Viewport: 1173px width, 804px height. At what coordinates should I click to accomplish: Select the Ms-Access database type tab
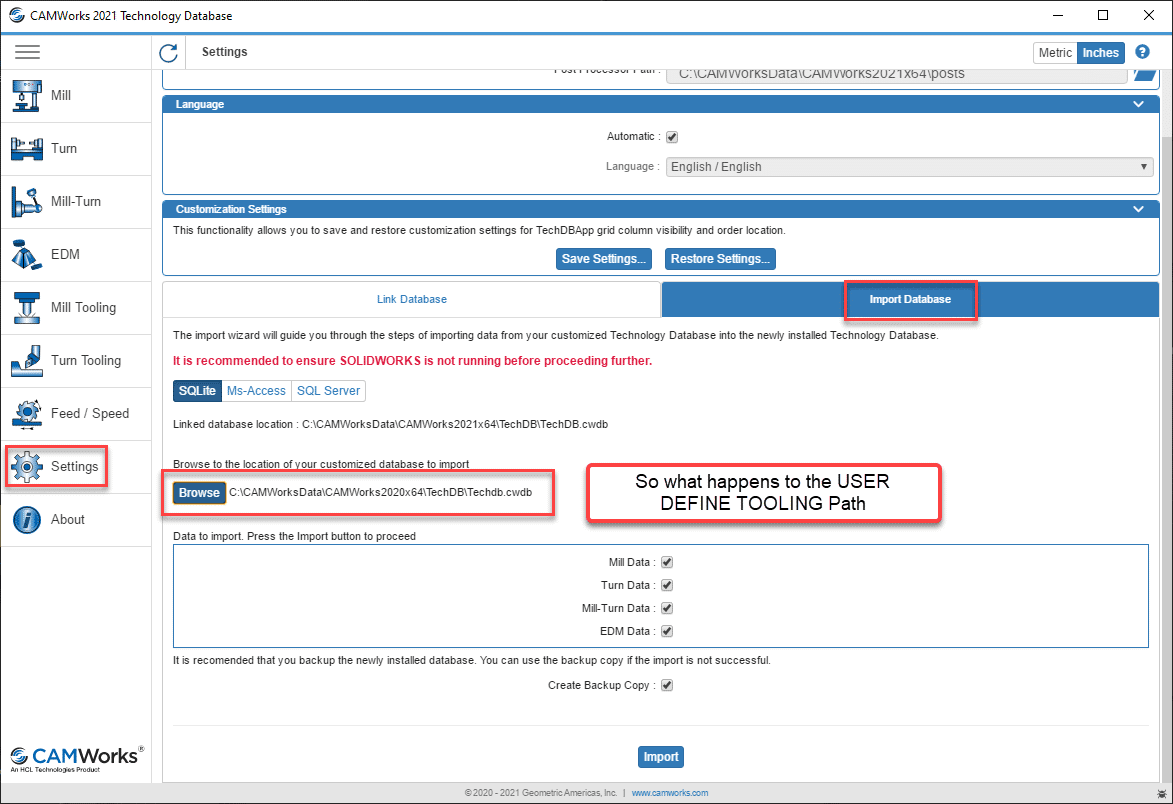pos(256,391)
